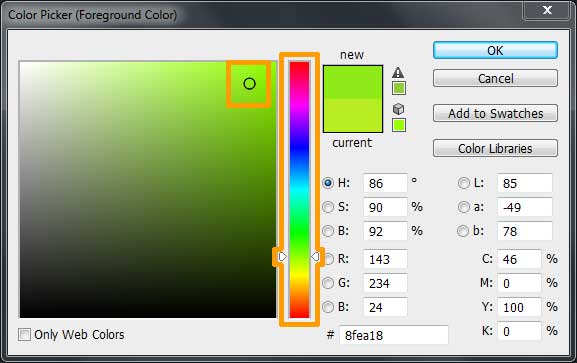Click the R field showing 143
Image resolution: width=577 pixels, height=363 pixels.
(x=385, y=259)
